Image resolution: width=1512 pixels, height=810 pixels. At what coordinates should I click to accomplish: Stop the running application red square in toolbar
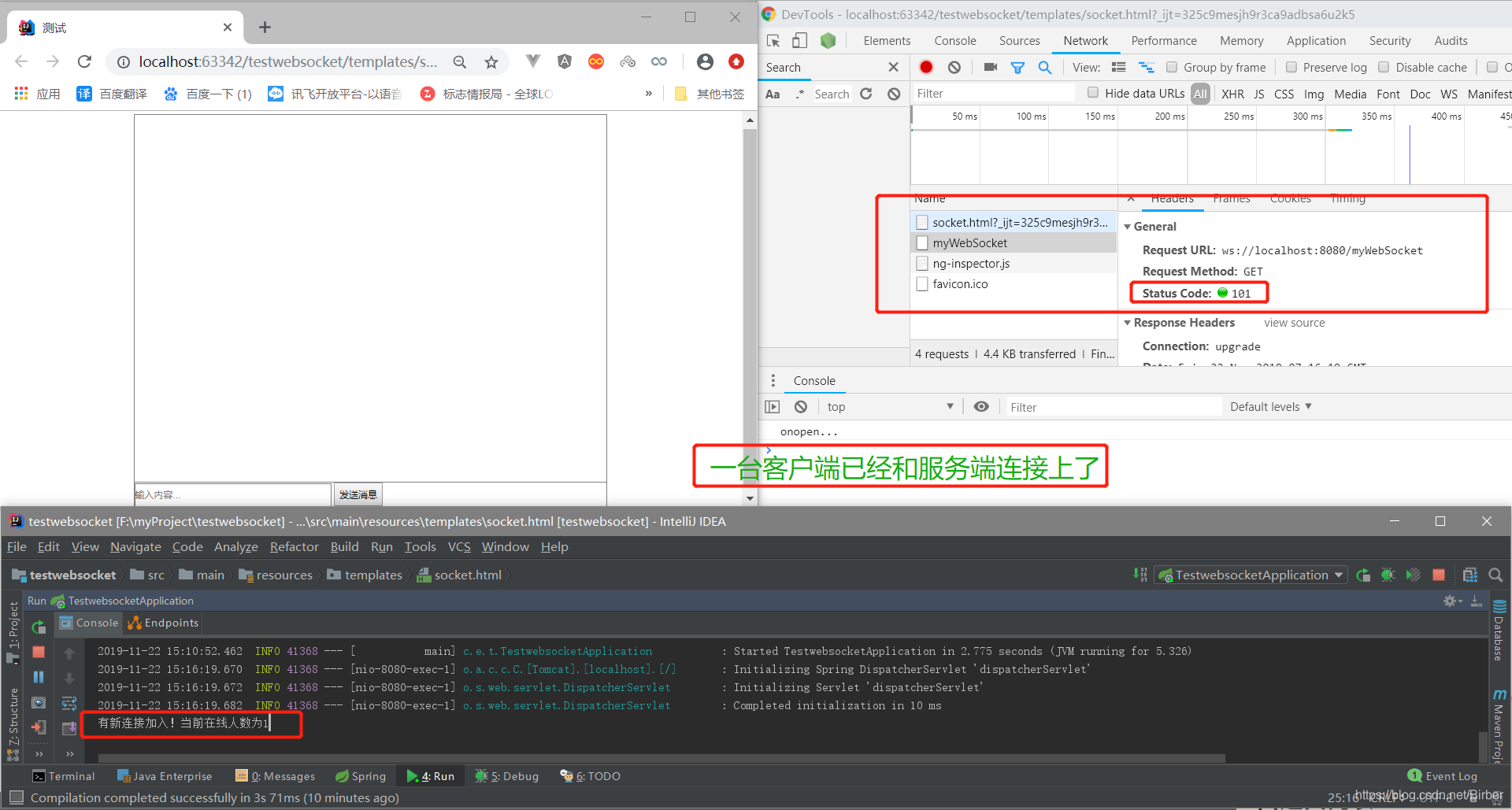click(1439, 575)
